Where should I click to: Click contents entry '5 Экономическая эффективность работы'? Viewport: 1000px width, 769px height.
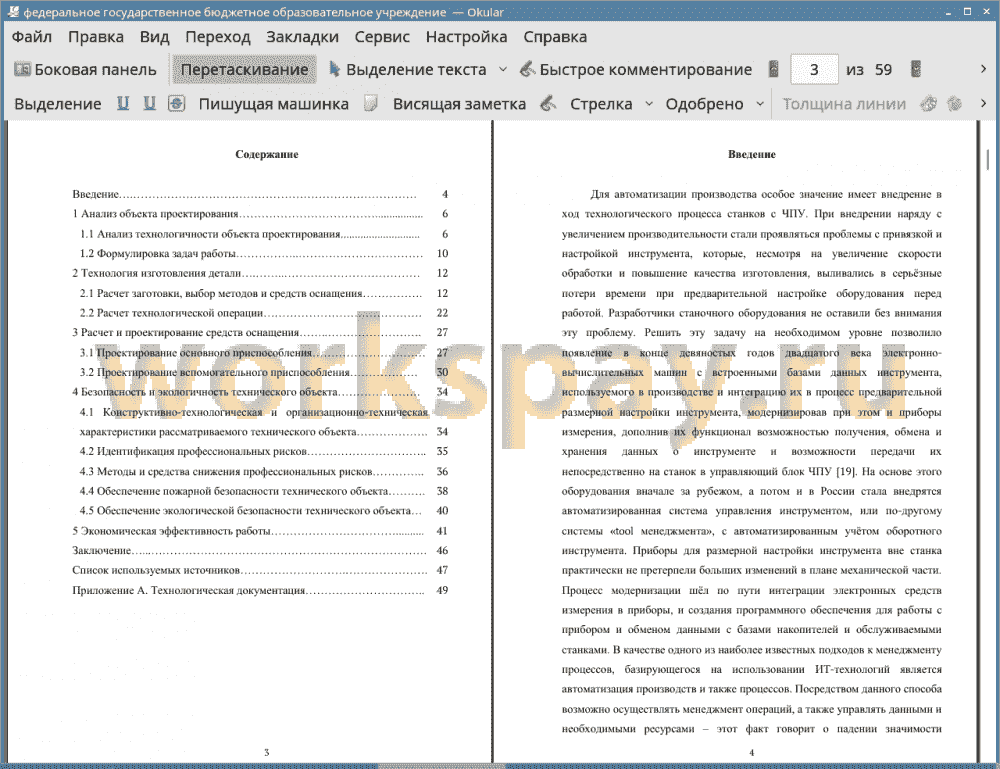pyautogui.click(x=260, y=531)
